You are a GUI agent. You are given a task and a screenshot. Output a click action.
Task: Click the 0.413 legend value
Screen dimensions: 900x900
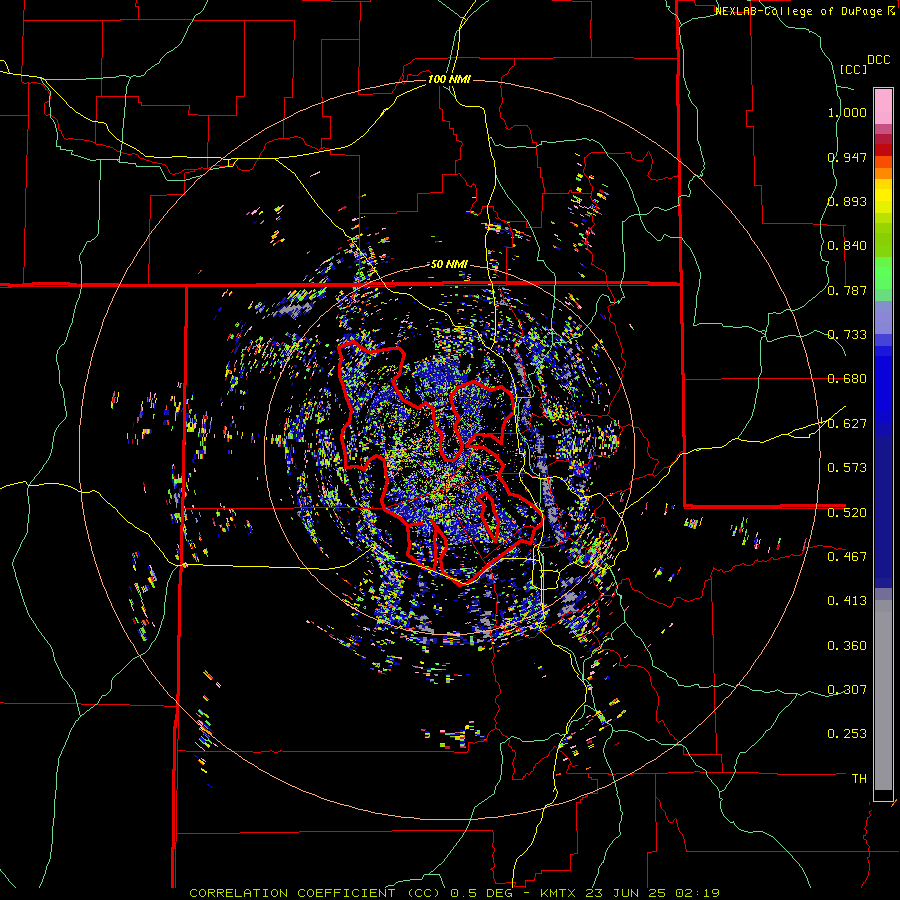click(847, 601)
